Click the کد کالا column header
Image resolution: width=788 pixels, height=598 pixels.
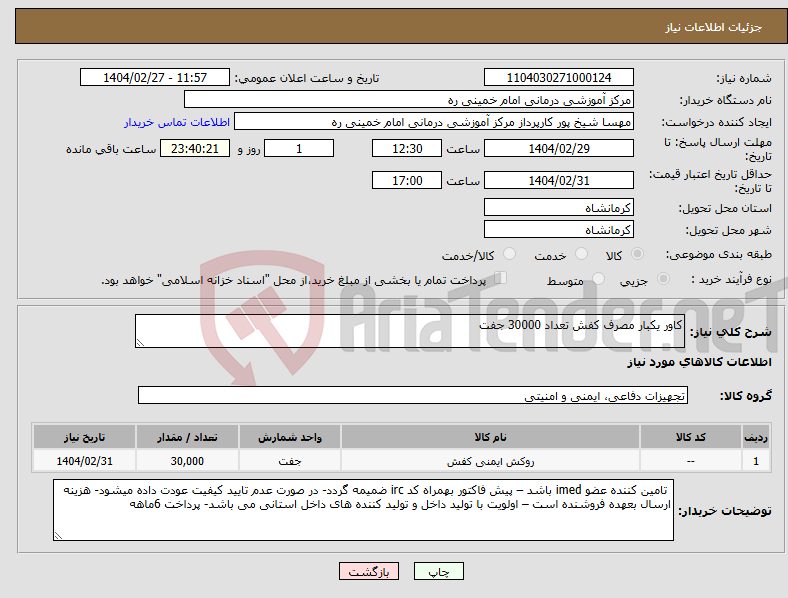691,437
